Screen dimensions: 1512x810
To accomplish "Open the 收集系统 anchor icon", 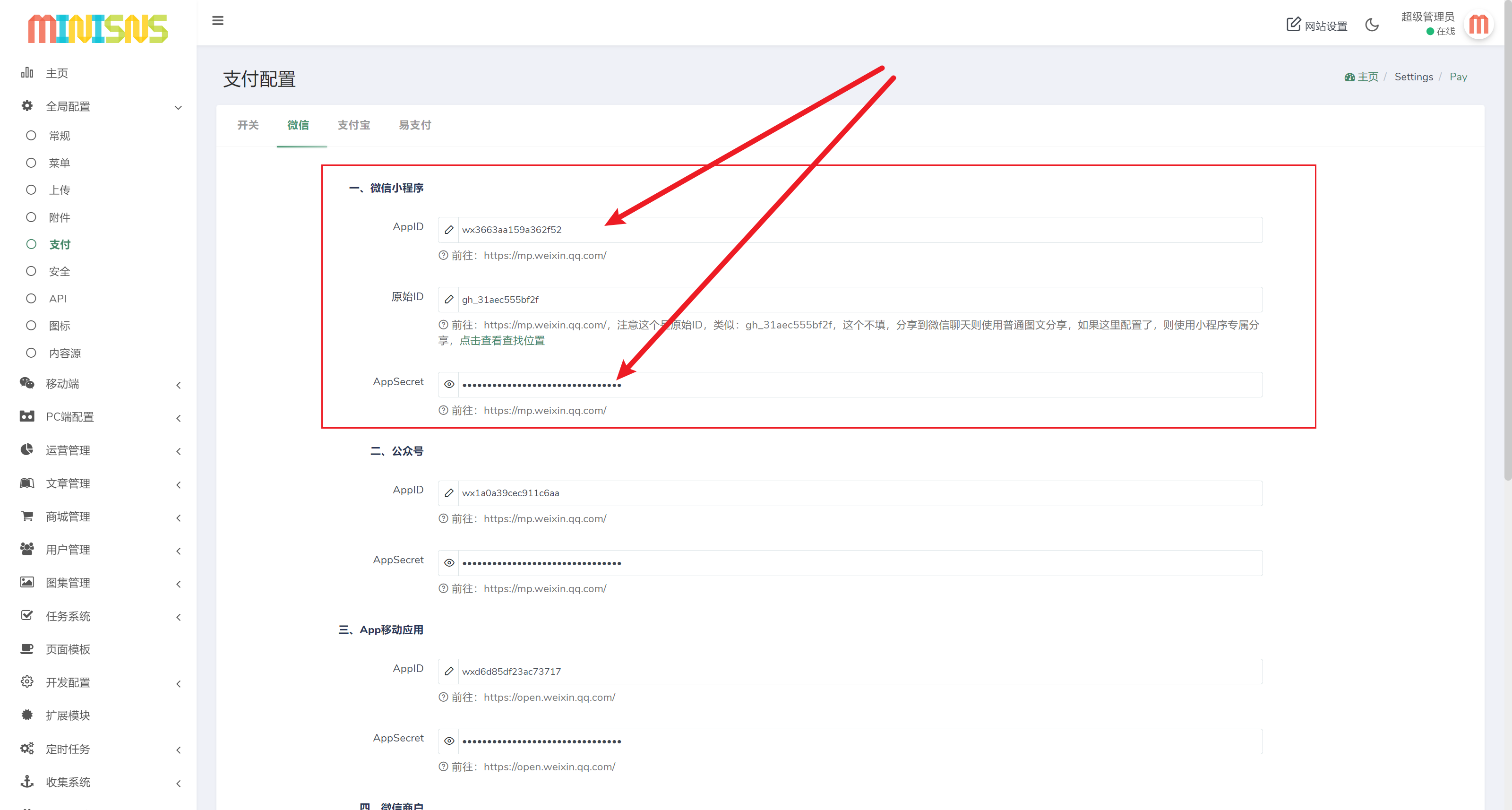I will point(27,781).
